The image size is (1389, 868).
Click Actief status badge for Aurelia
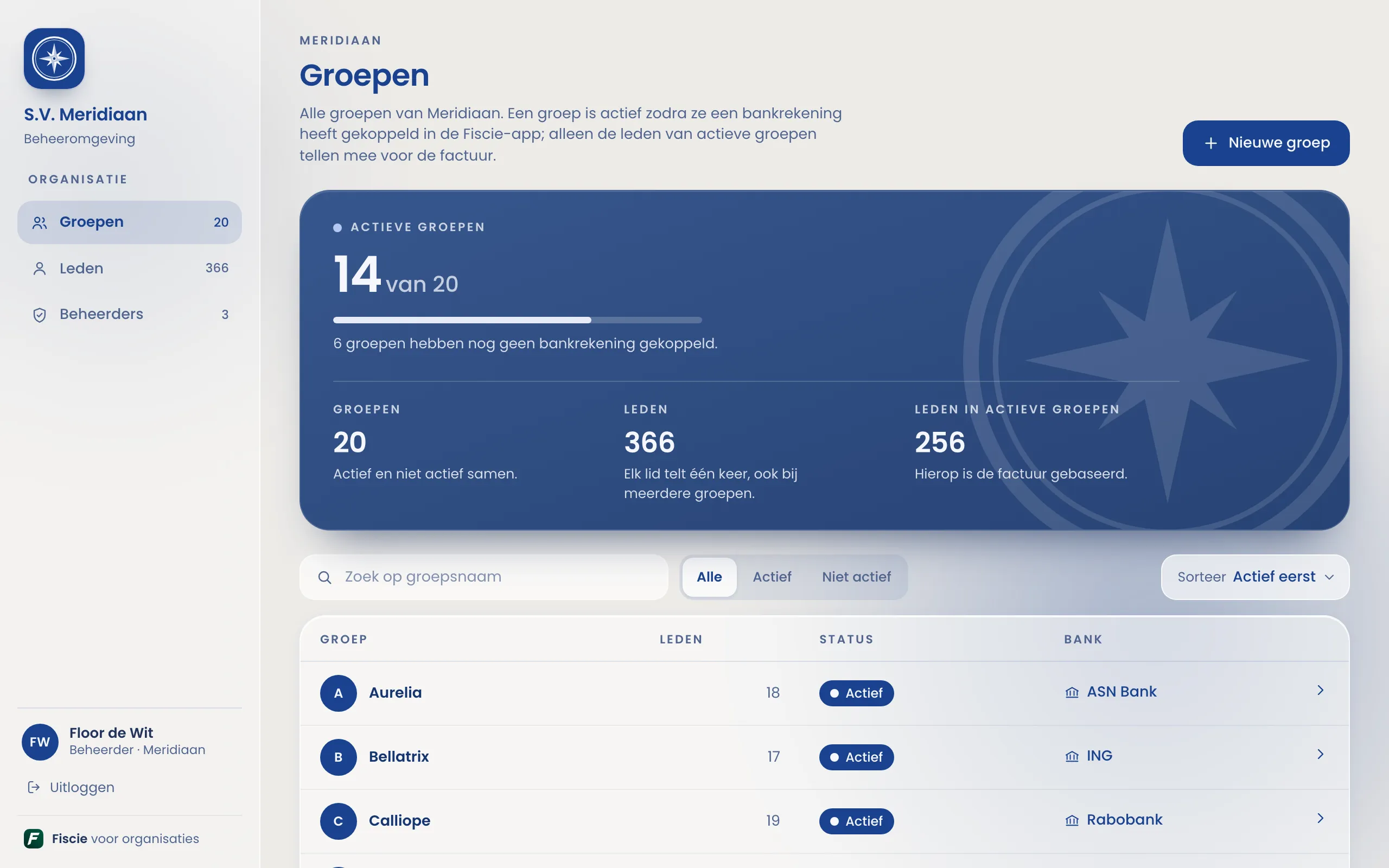[856, 693]
